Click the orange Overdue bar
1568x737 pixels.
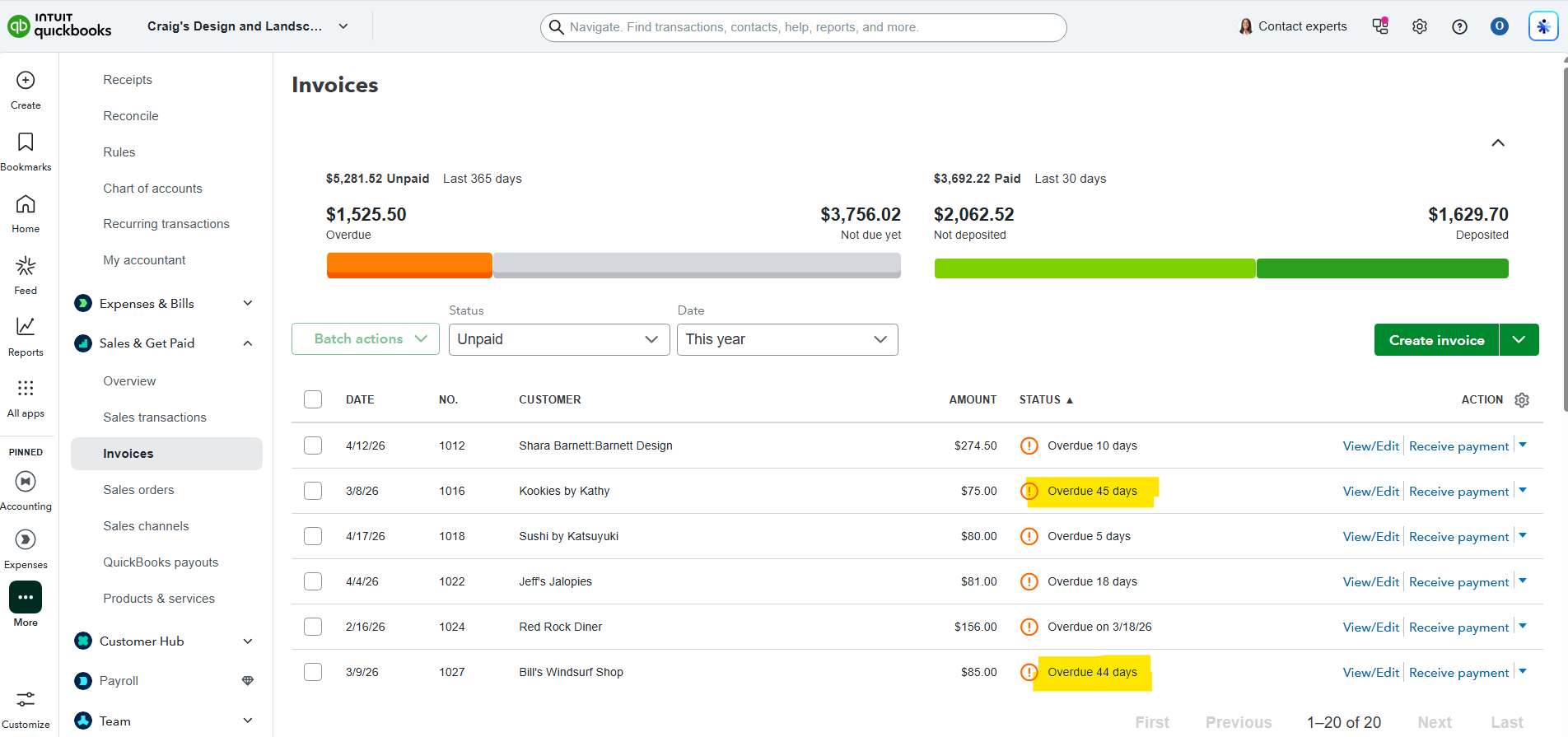[409, 265]
